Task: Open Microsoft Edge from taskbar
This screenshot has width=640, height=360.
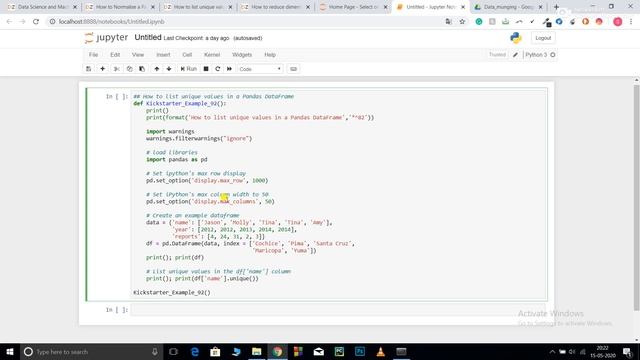Action: (x=195, y=351)
